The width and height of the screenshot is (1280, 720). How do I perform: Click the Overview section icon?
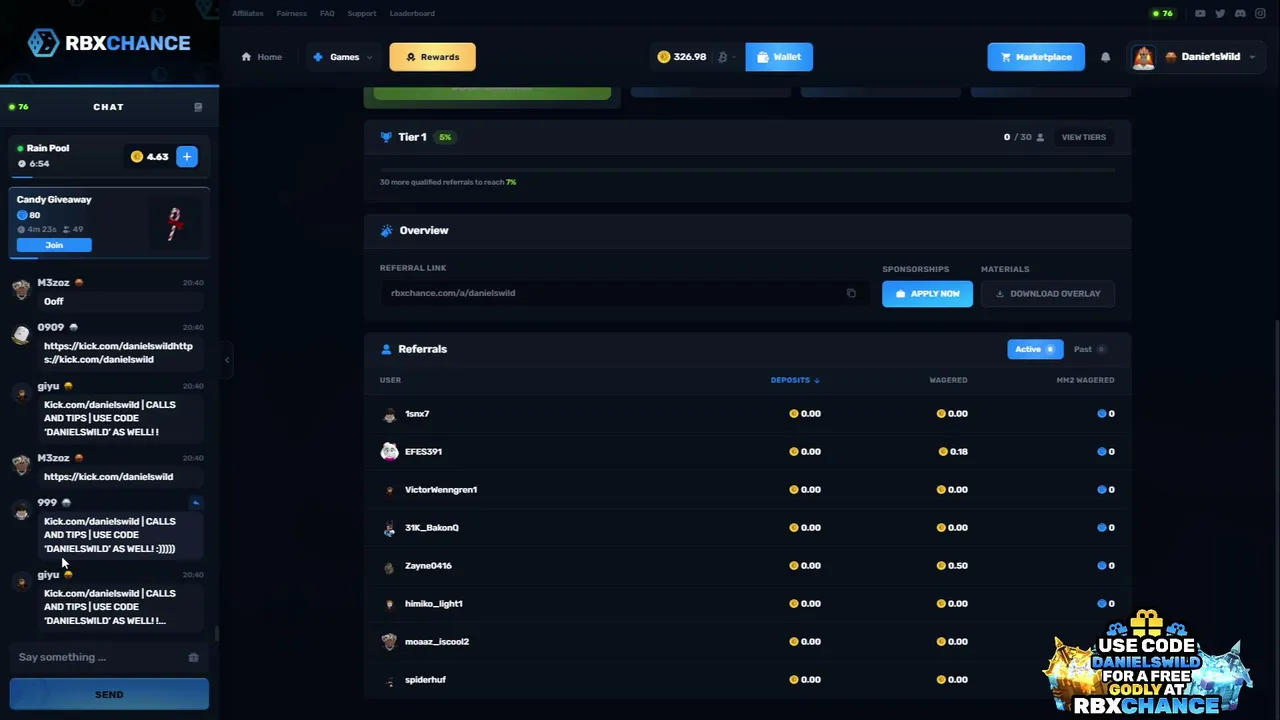(386, 231)
